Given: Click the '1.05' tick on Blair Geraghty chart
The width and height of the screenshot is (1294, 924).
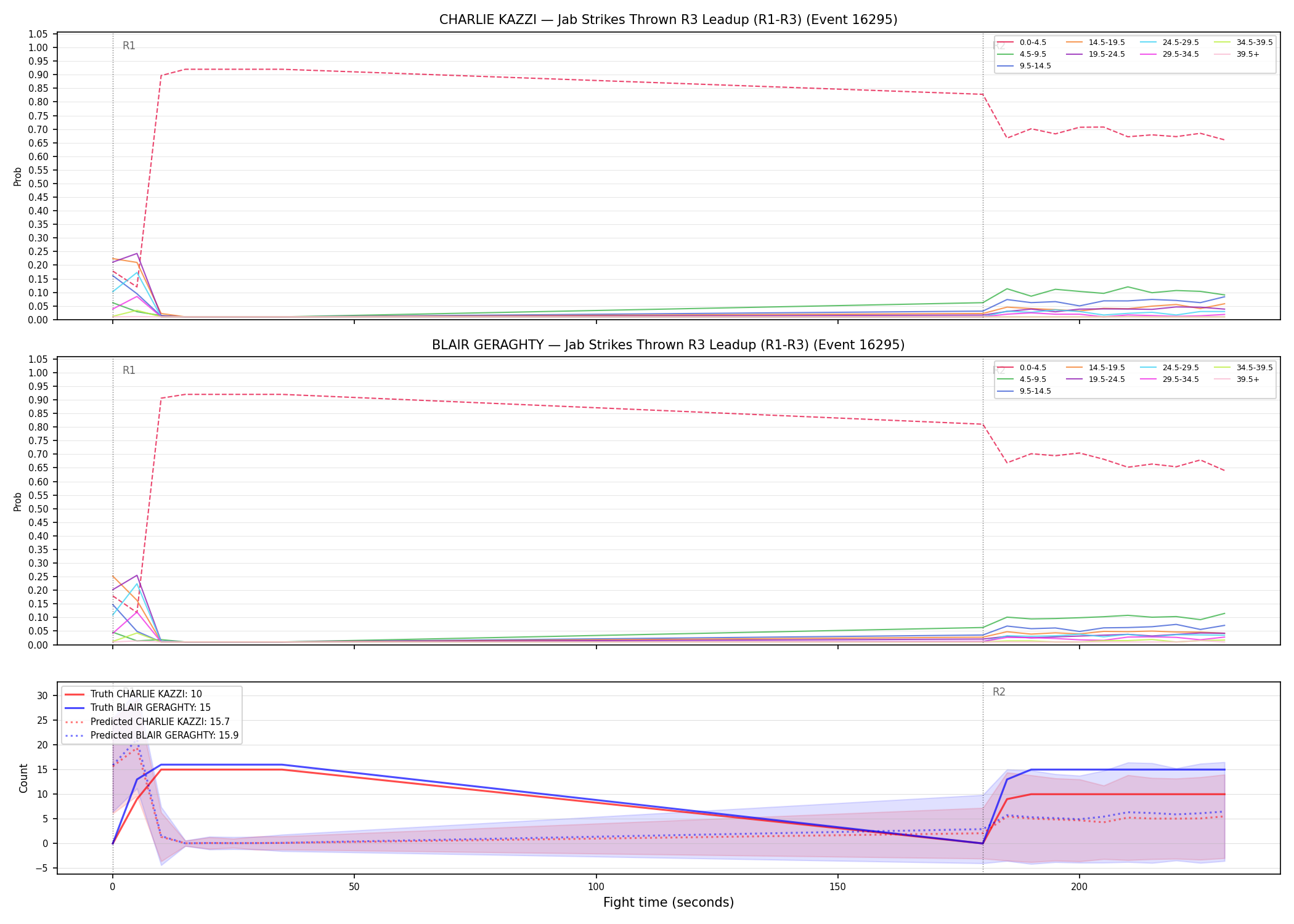Looking at the screenshot, I should pos(38,359).
